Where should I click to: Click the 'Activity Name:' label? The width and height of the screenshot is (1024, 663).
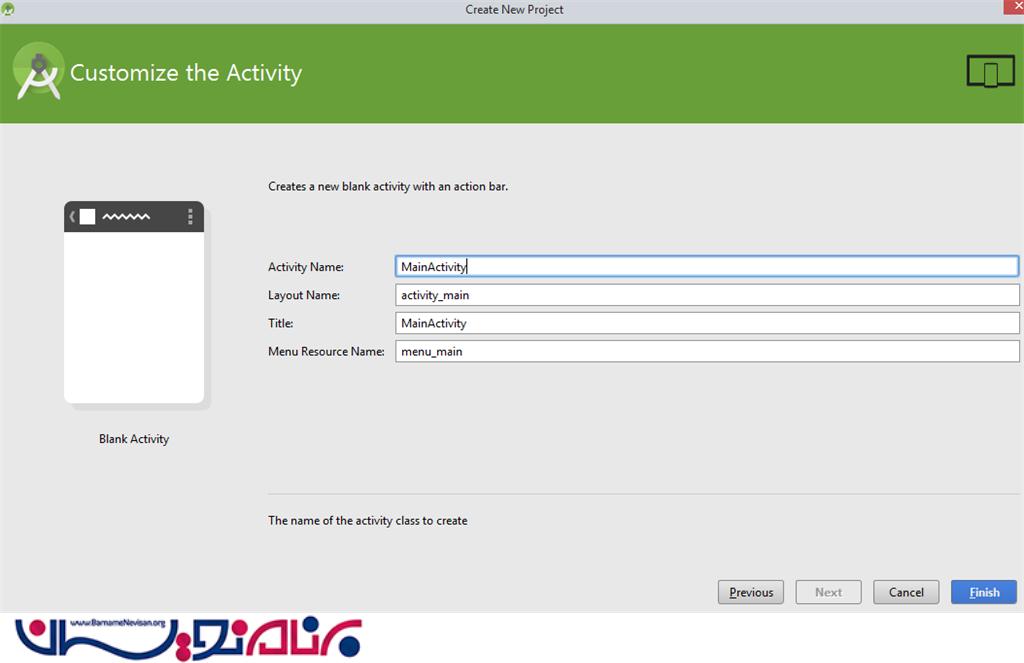point(306,267)
